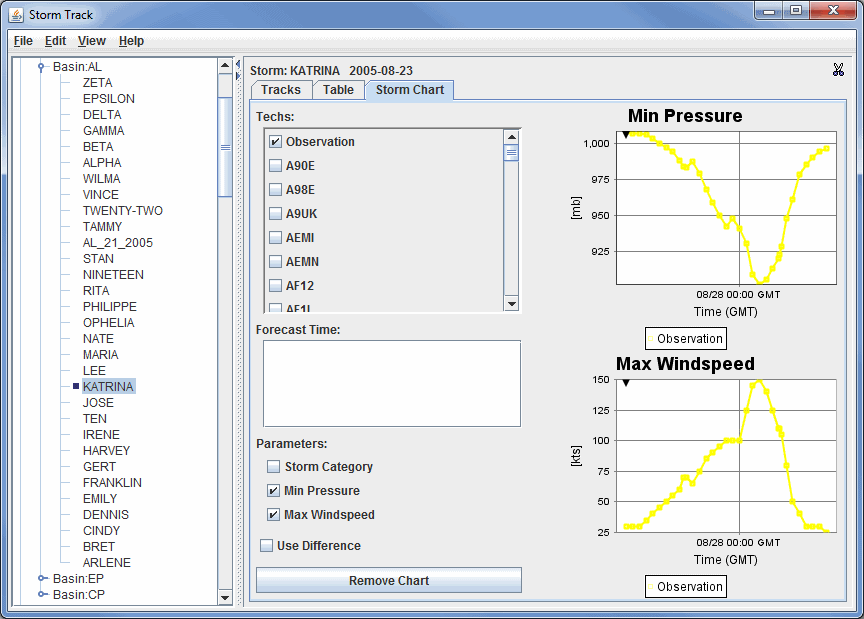Open the Edit menu
Screen dimensions: 864x619
coord(55,41)
